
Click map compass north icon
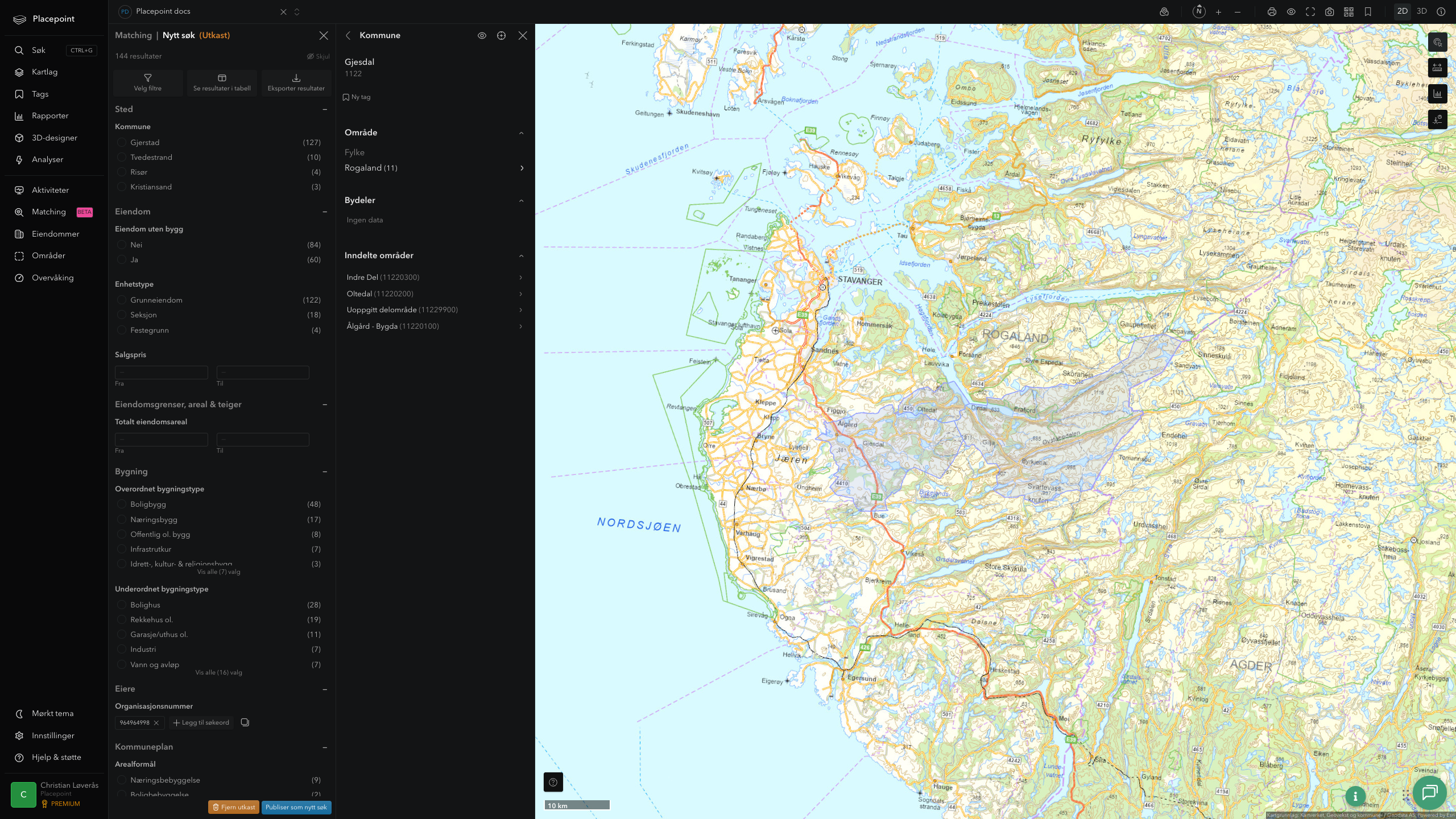click(1199, 11)
